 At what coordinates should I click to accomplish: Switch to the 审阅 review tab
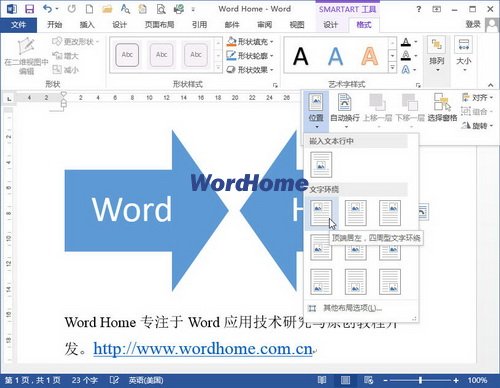(264, 25)
